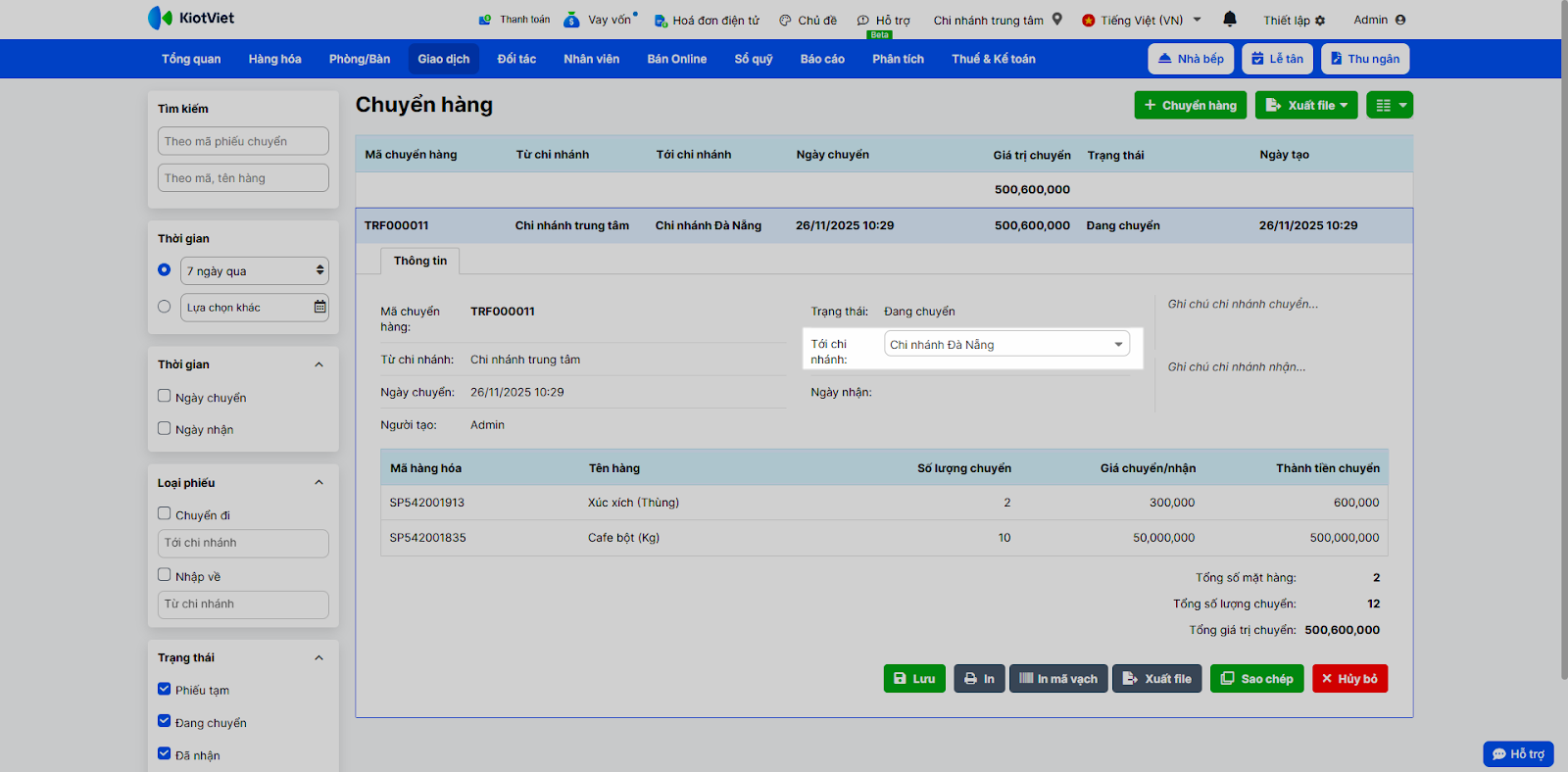Click the Xuất file button in detail panel
The height and width of the screenshot is (772, 1568).
click(x=1157, y=678)
